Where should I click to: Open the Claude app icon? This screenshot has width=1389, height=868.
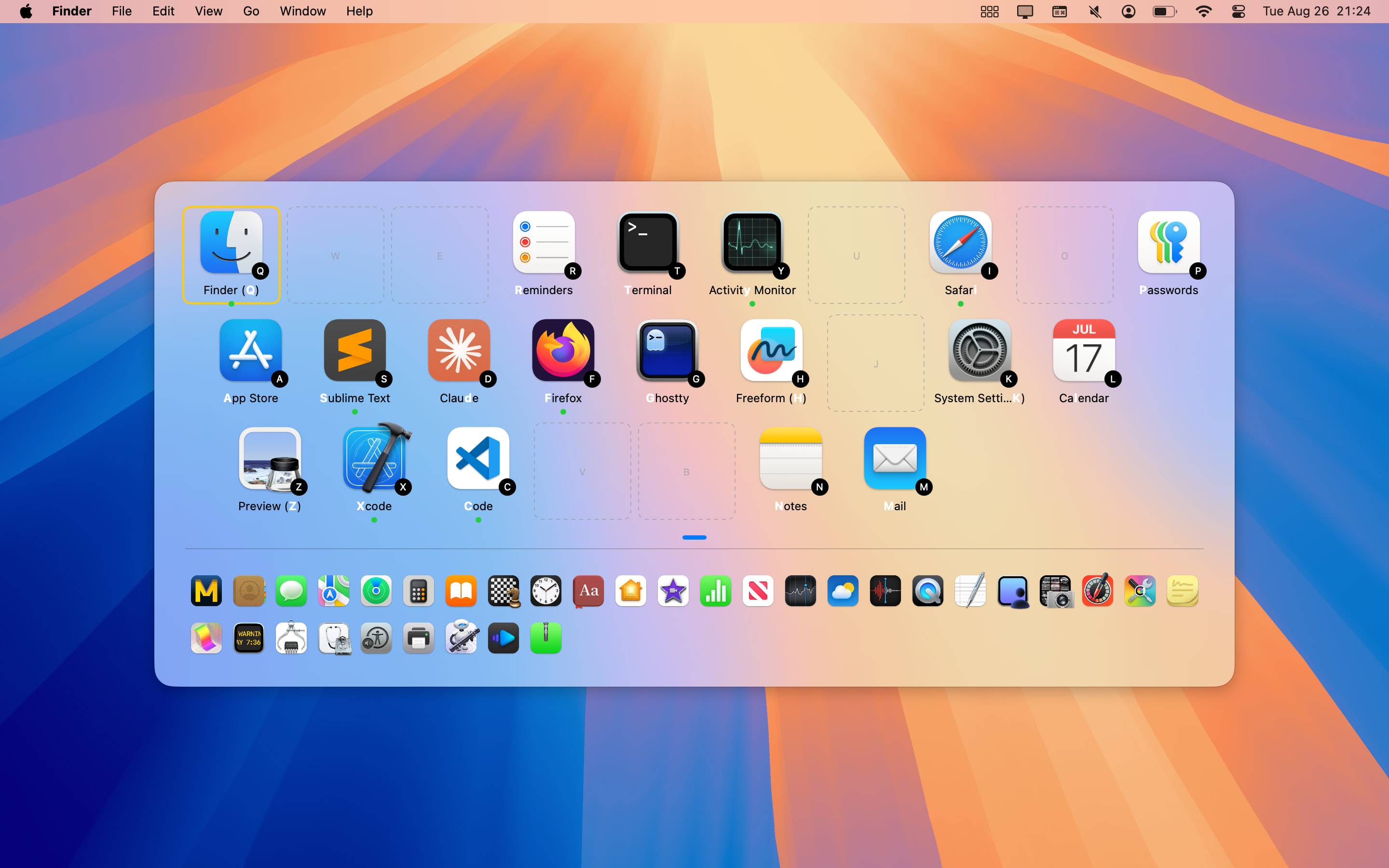459,350
